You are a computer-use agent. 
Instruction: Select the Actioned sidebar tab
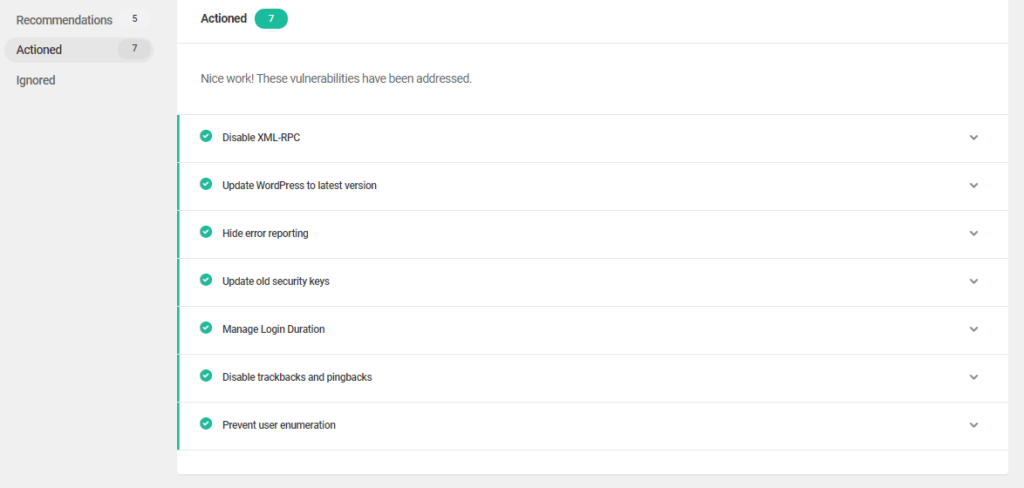coord(78,50)
